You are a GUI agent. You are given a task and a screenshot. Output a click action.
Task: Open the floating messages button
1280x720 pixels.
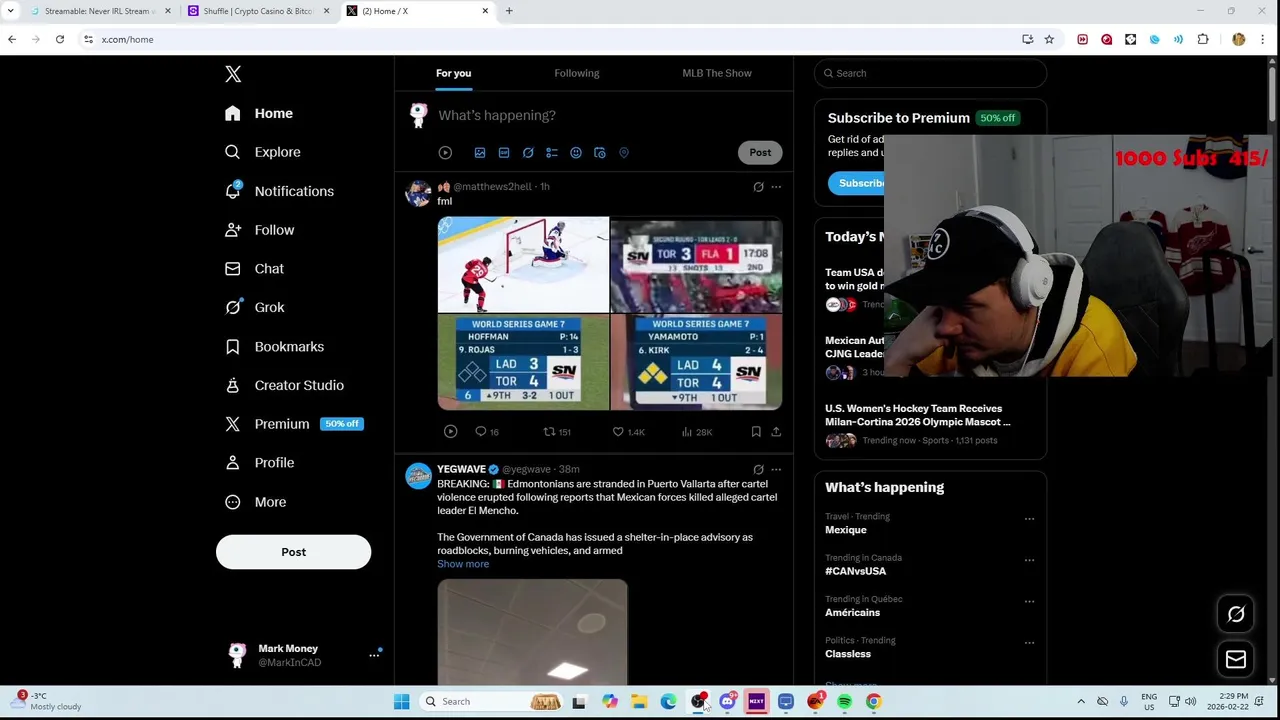tap(1236, 659)
